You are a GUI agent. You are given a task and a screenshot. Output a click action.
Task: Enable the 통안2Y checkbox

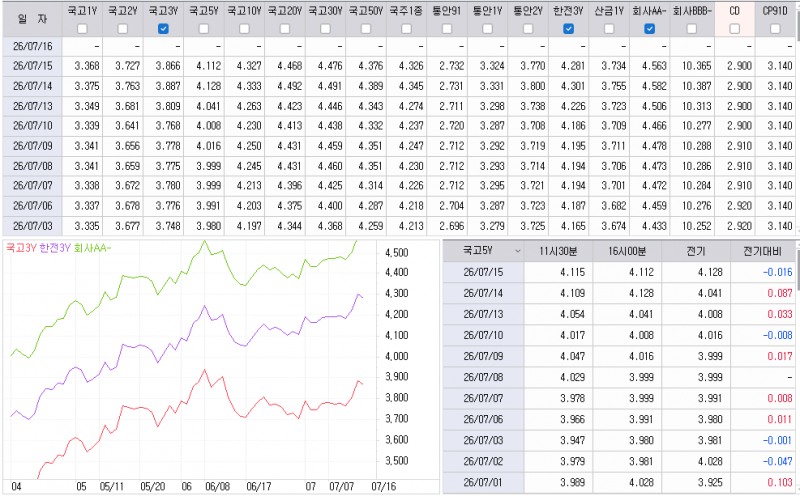click(x=528, y=29)
